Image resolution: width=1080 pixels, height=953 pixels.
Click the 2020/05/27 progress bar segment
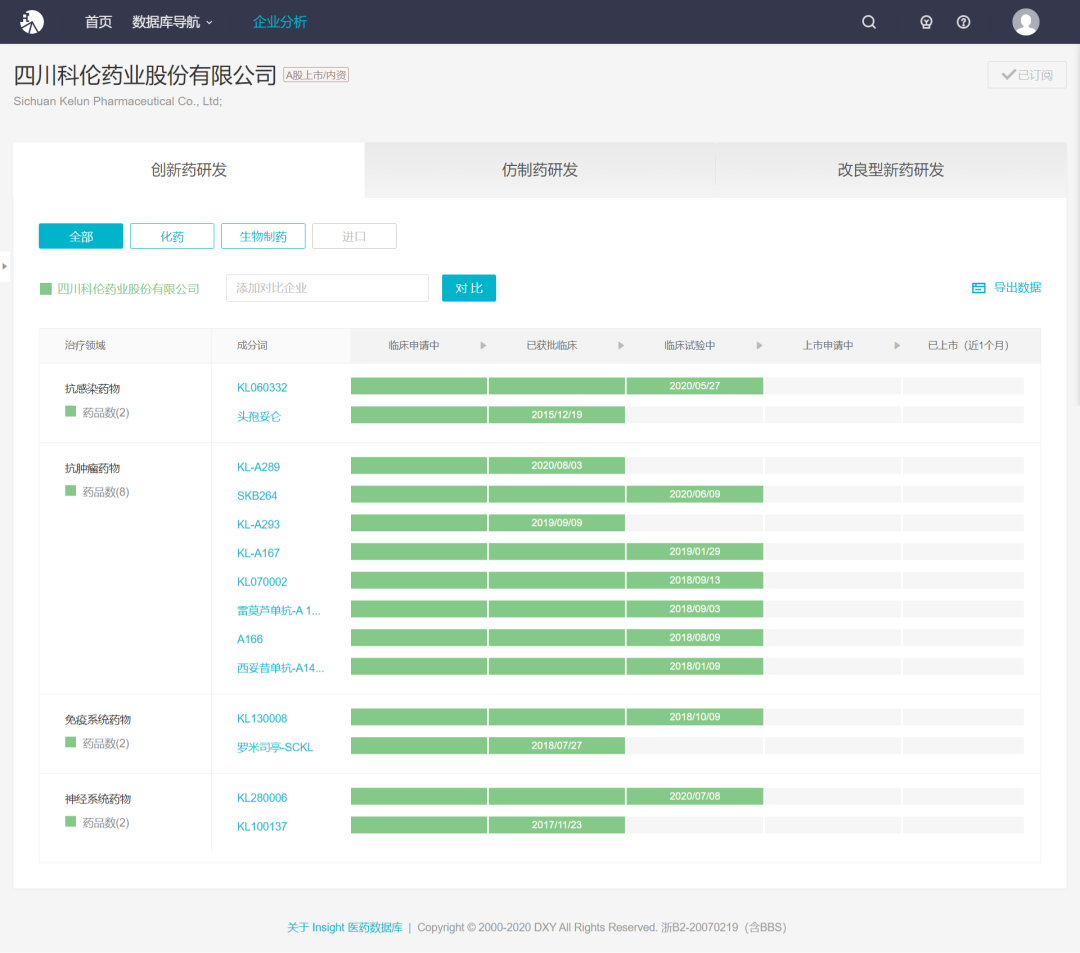pyautogui.click(x=694, y=386)
